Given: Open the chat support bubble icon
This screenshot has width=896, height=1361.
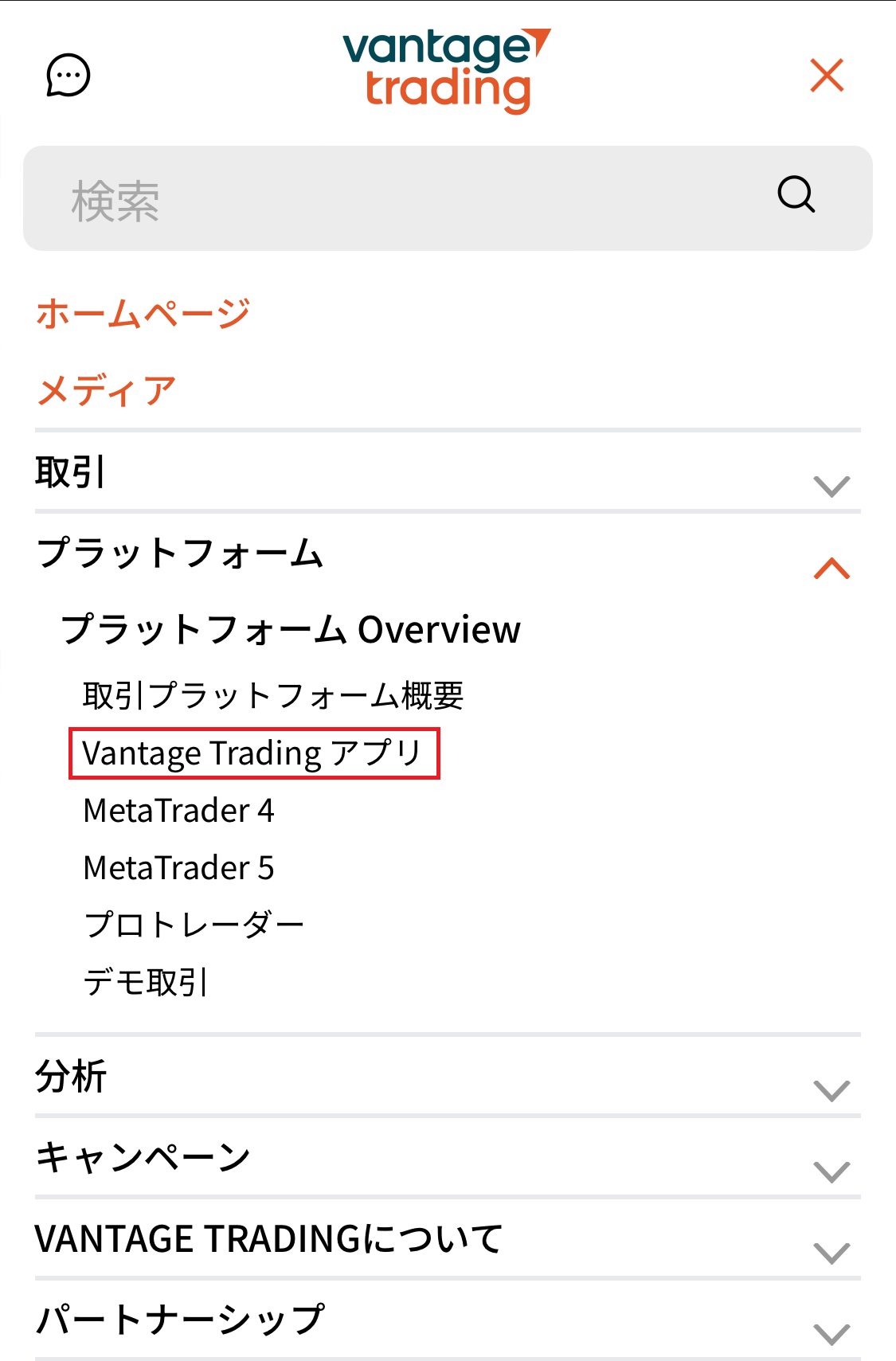Looking at the screenshot, I should click(x=68, y=76).
